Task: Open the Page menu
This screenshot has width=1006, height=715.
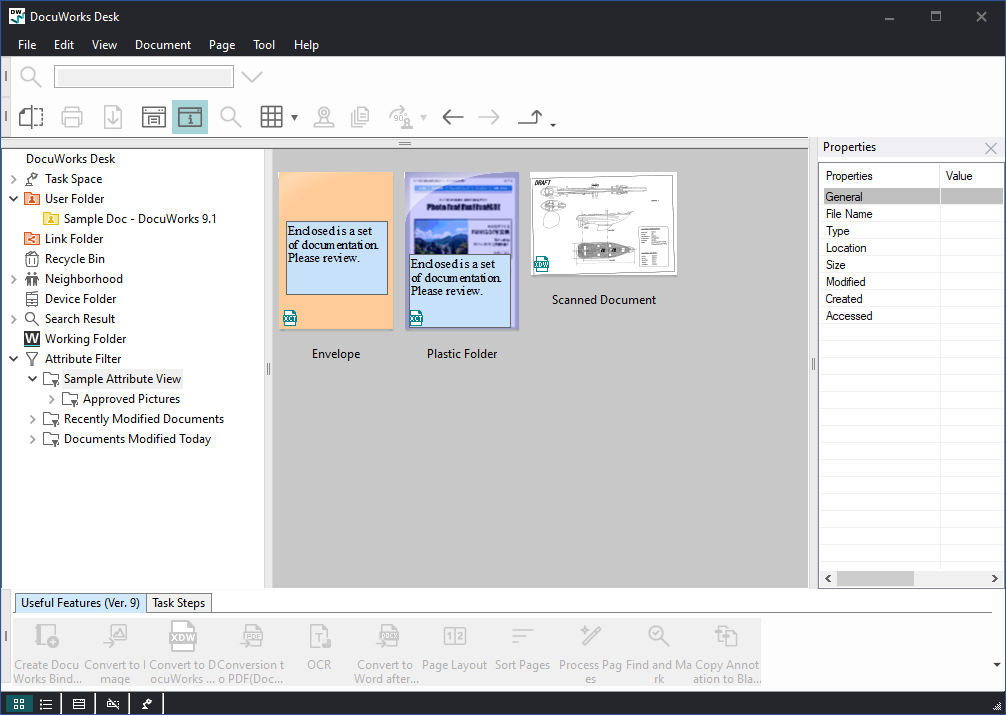Action: coord(222,45)
